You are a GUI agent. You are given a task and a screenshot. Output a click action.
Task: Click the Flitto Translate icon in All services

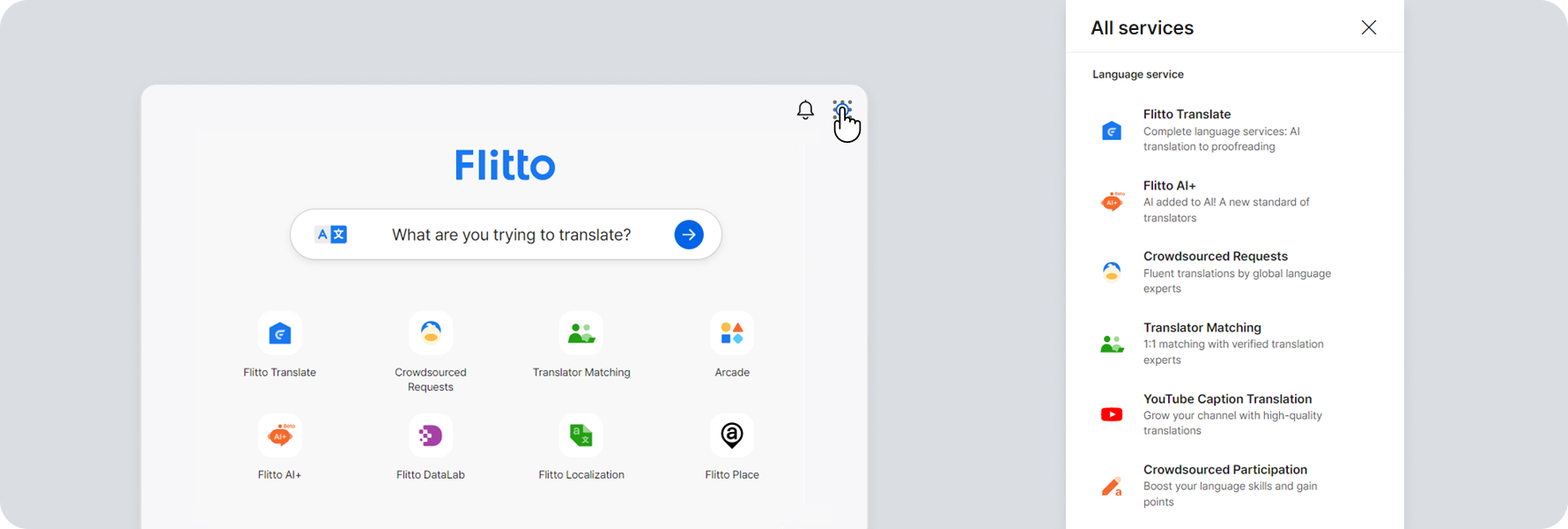tap(1112, 130)
